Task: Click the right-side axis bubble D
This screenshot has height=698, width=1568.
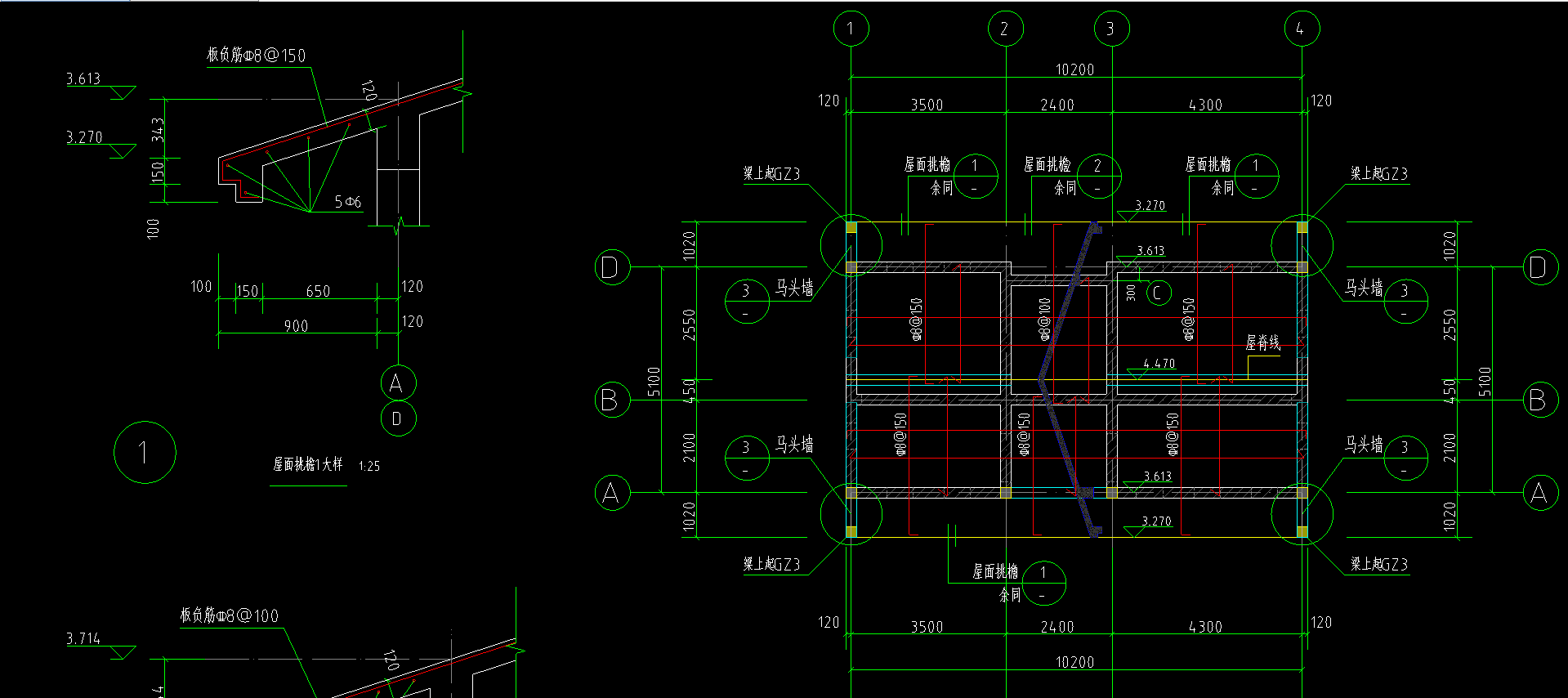Action: 1540,267
